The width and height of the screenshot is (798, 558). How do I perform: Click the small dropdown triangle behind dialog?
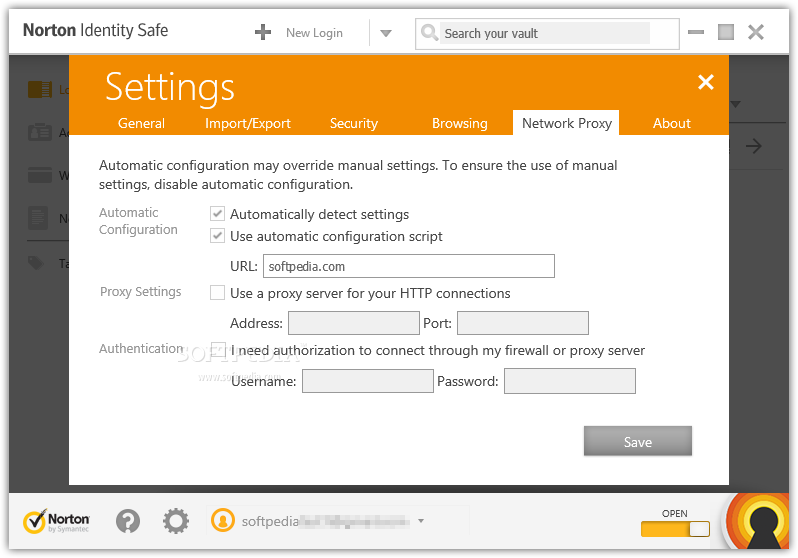(735, 104)
